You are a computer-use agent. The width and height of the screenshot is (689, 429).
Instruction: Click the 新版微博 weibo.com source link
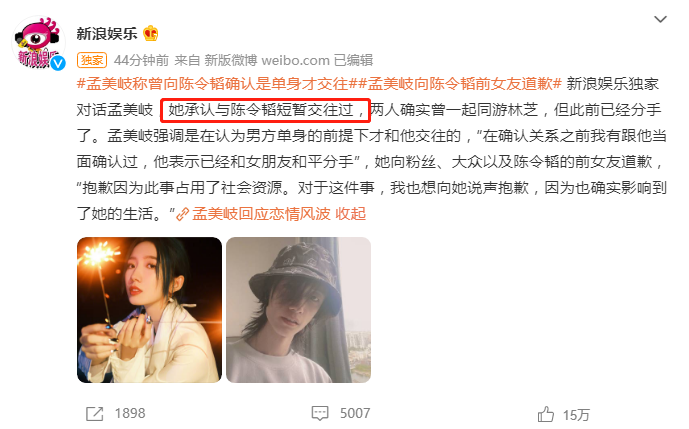pyautogui.click(x=267, y=60)
